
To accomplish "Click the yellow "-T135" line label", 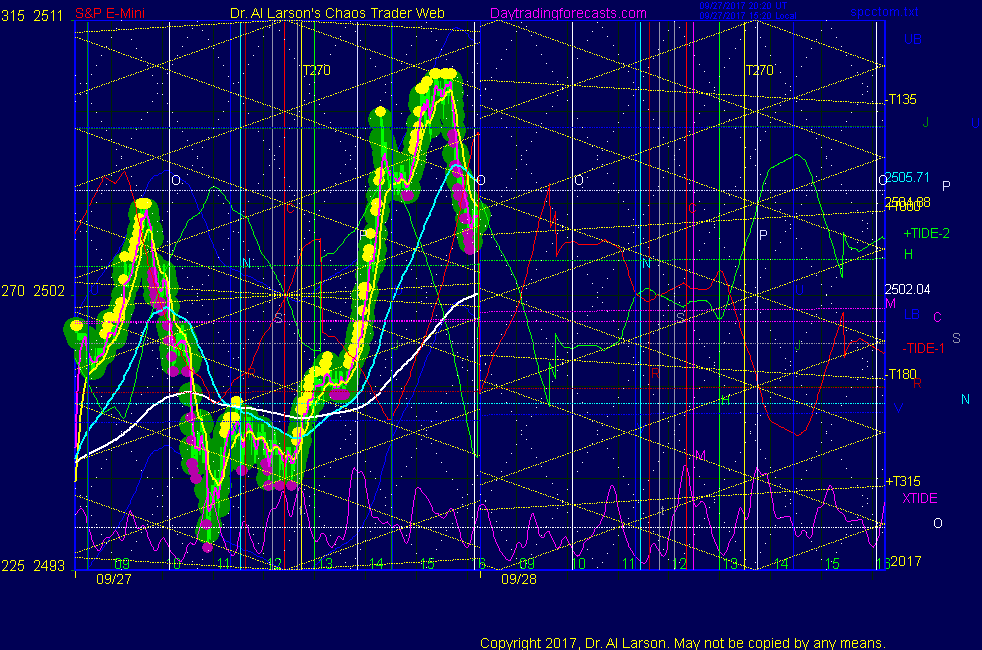I will (901, 99).
